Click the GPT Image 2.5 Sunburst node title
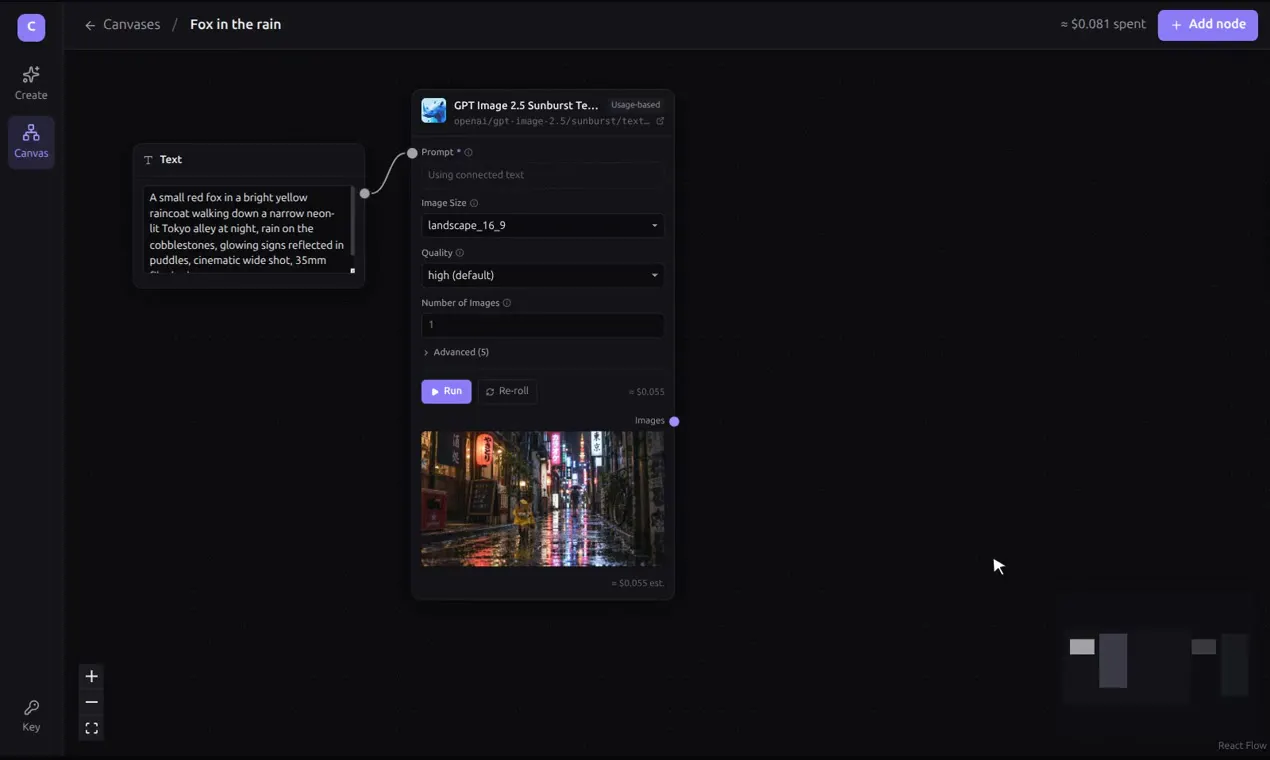The width and height of the screenshot is (1270, 760). point(526,105)
